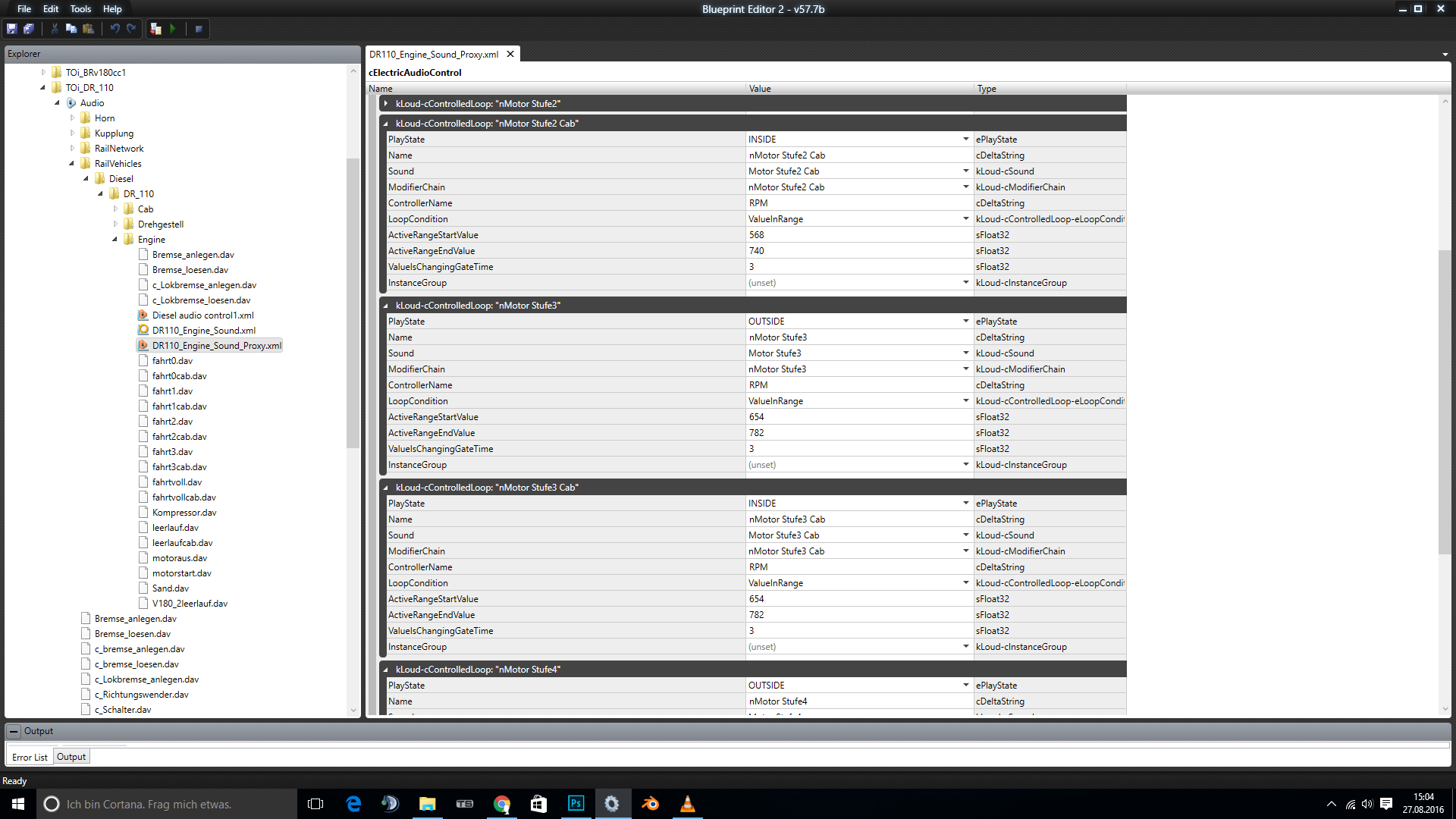
Task: Collapse the "nMotor Stufe3" ControlledLoop section
Action: [x=386, y=306]
